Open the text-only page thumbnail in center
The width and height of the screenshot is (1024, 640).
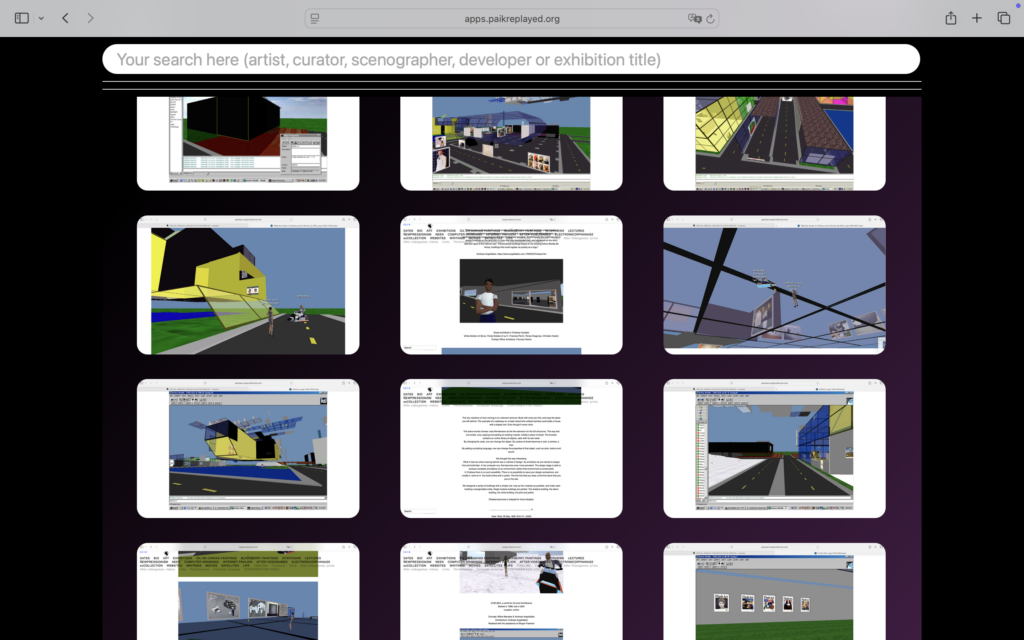pos(511,448)
